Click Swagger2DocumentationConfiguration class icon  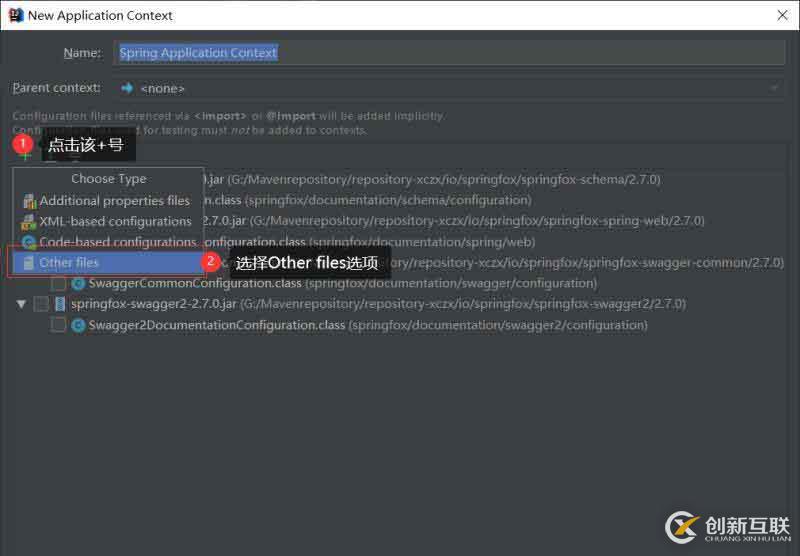click(78, 325)
